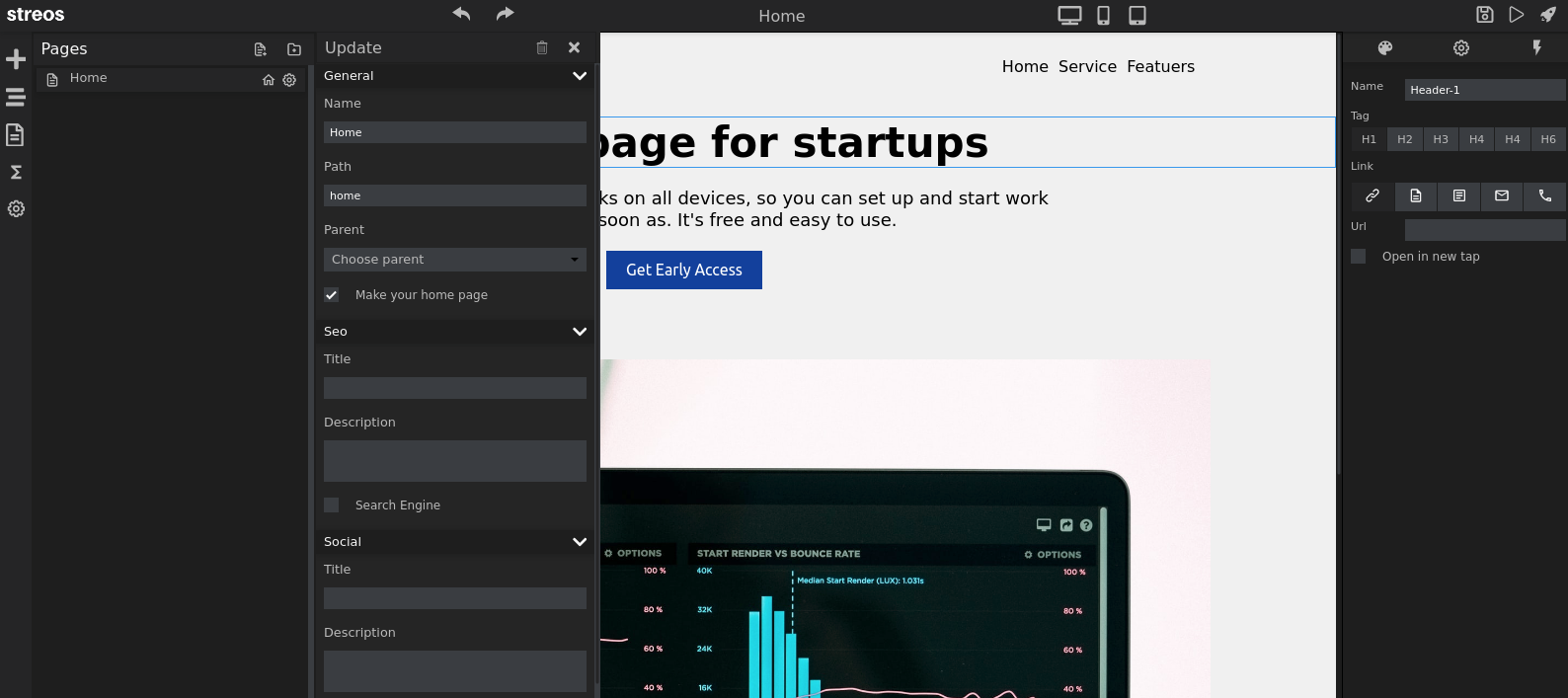Click the Social Description text area
The image size is (1568, 698).
(455, 671)
